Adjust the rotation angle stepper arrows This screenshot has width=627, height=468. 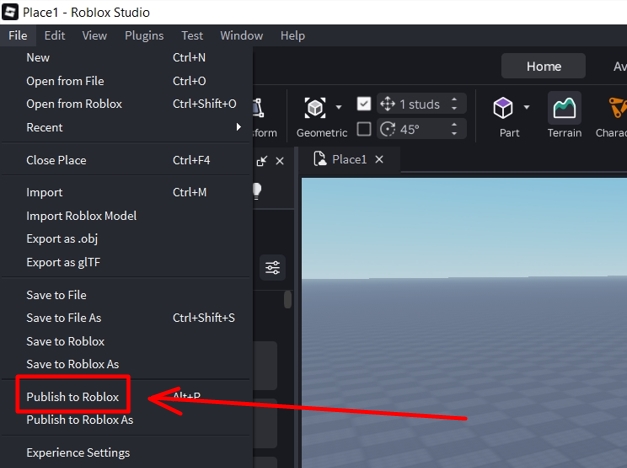coord(454,129)
